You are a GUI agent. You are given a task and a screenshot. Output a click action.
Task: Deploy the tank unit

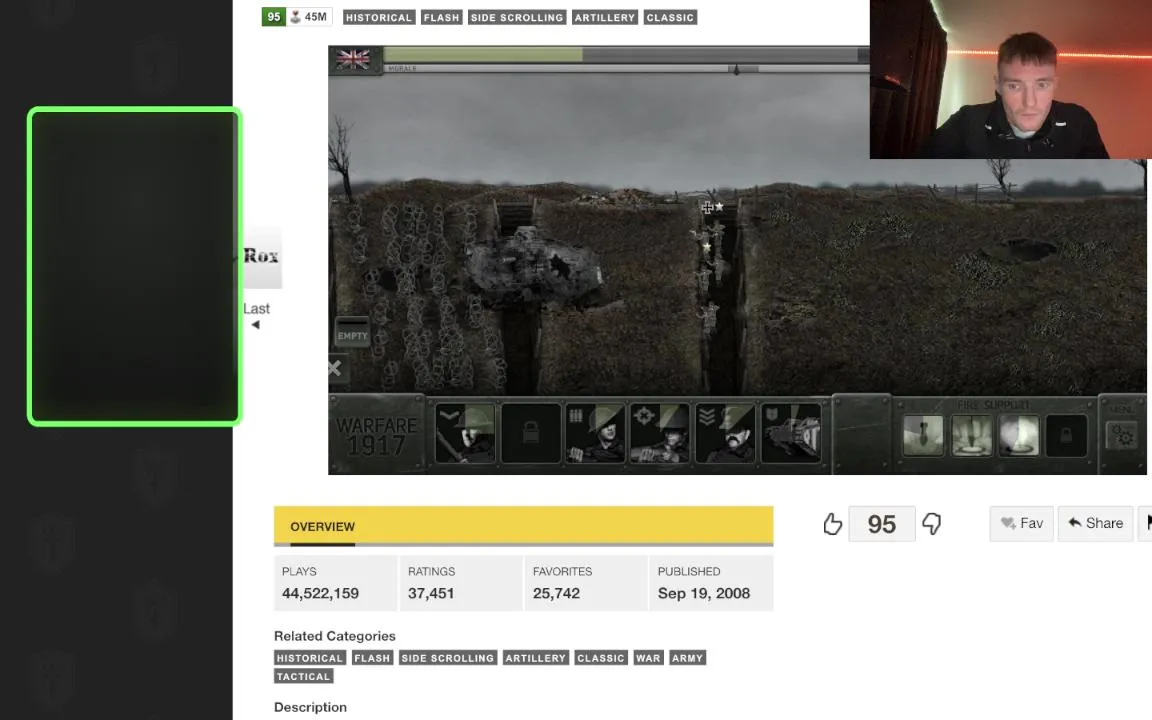(x=791, y=433)
